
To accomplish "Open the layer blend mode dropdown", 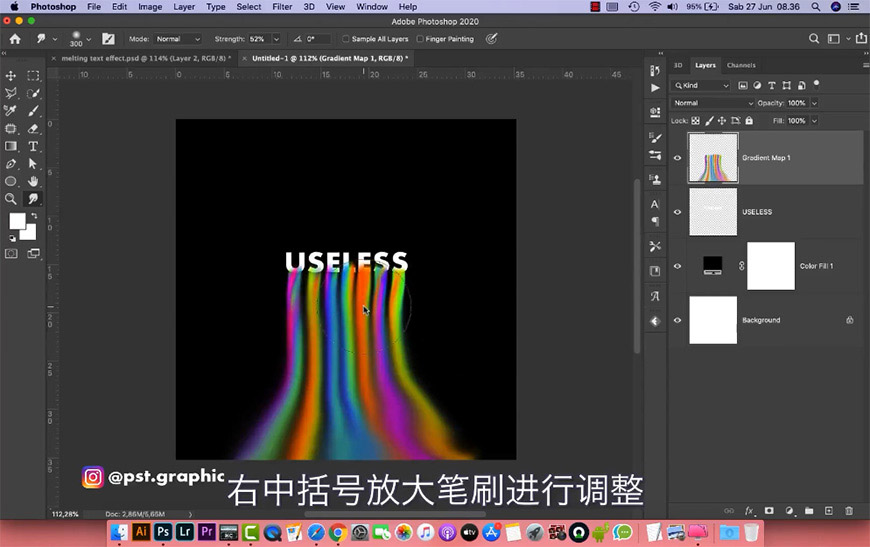I will click(x=713, y=103).
